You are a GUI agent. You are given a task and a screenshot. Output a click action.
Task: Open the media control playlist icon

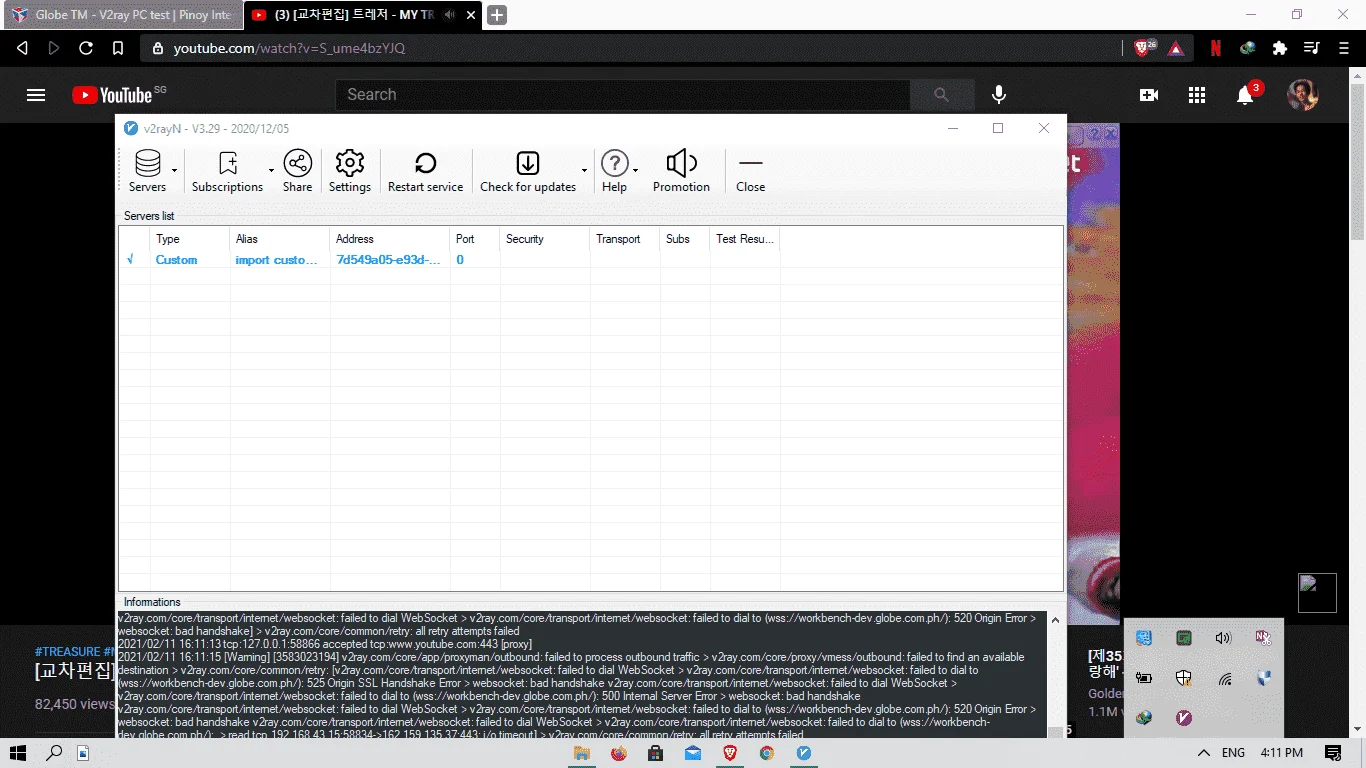1312,48
